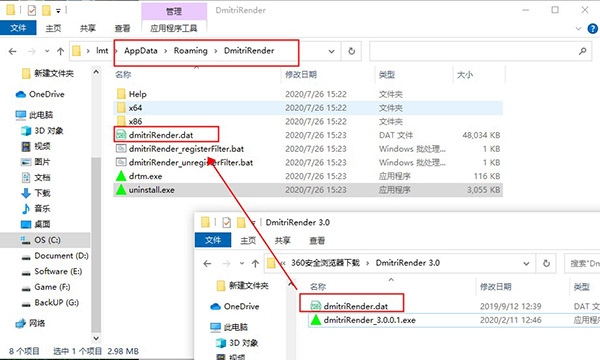
Task: Refresh the DmitriRender folder view
Action: [351, 51]
